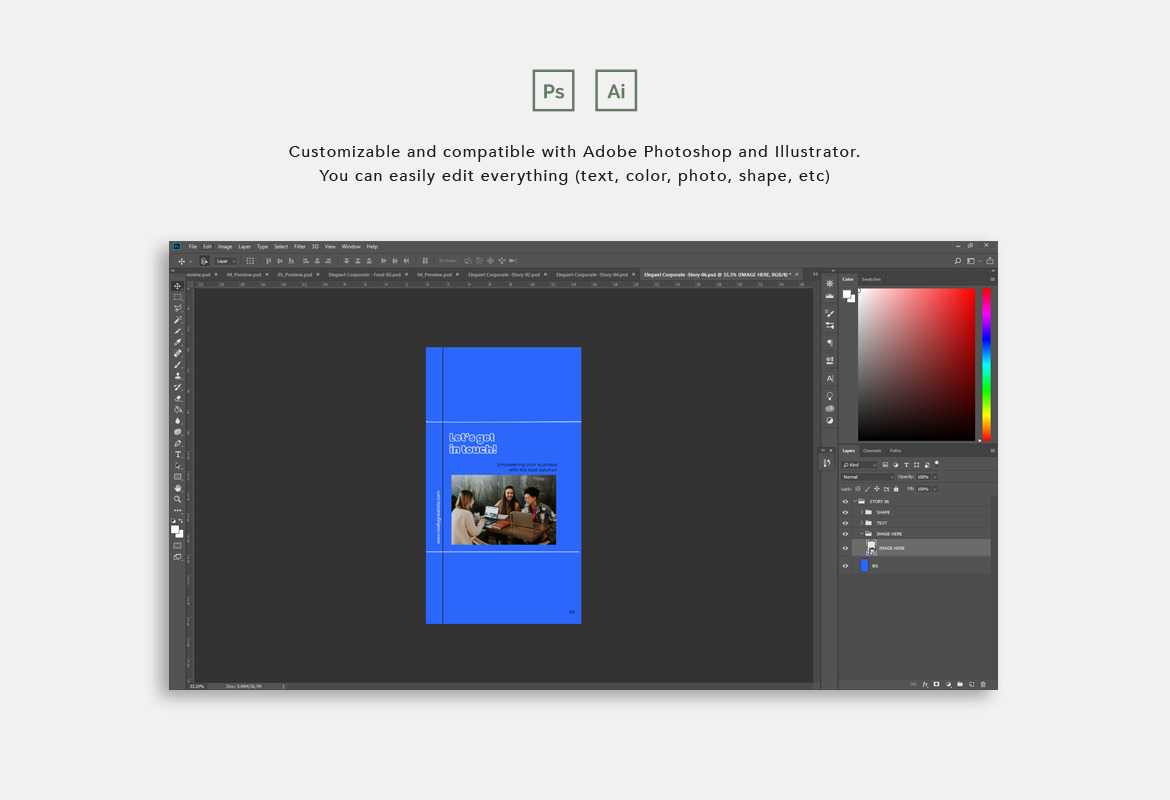Select the Eraser tool

pyautogui.click(x=178, y=398)
